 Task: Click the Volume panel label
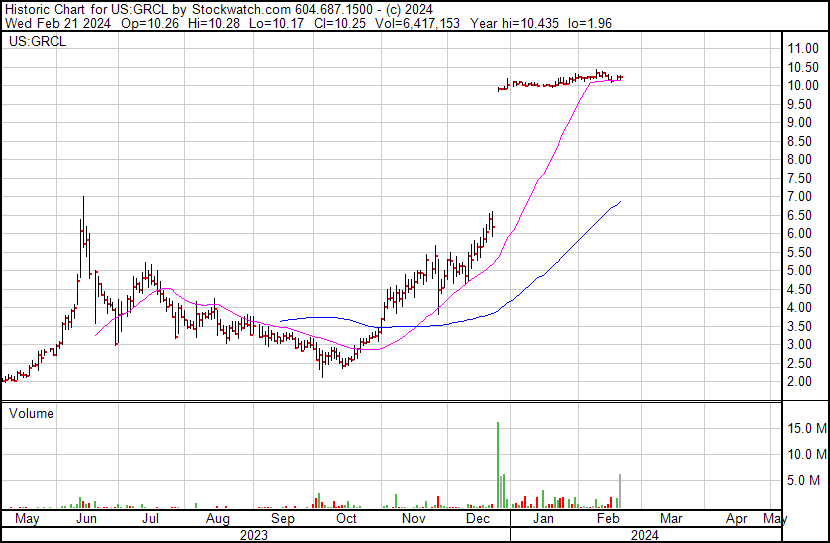32,413
